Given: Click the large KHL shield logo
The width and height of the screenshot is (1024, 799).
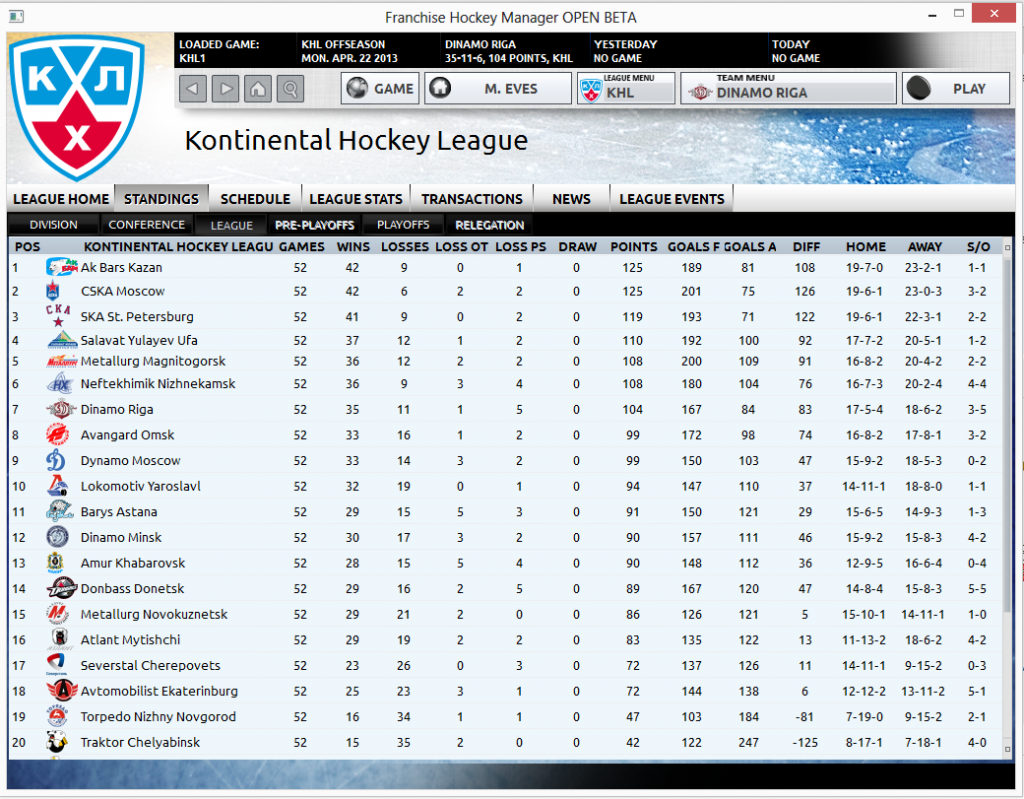Looking at the screenshot, I should coord(77,108).
